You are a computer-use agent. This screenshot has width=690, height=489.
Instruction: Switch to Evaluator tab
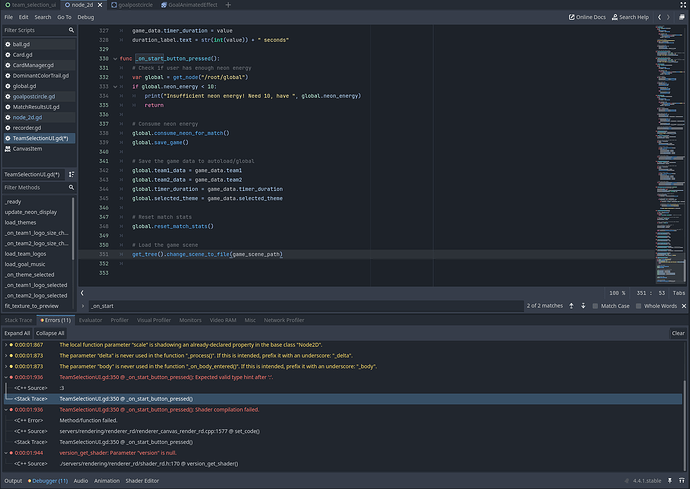90,320
